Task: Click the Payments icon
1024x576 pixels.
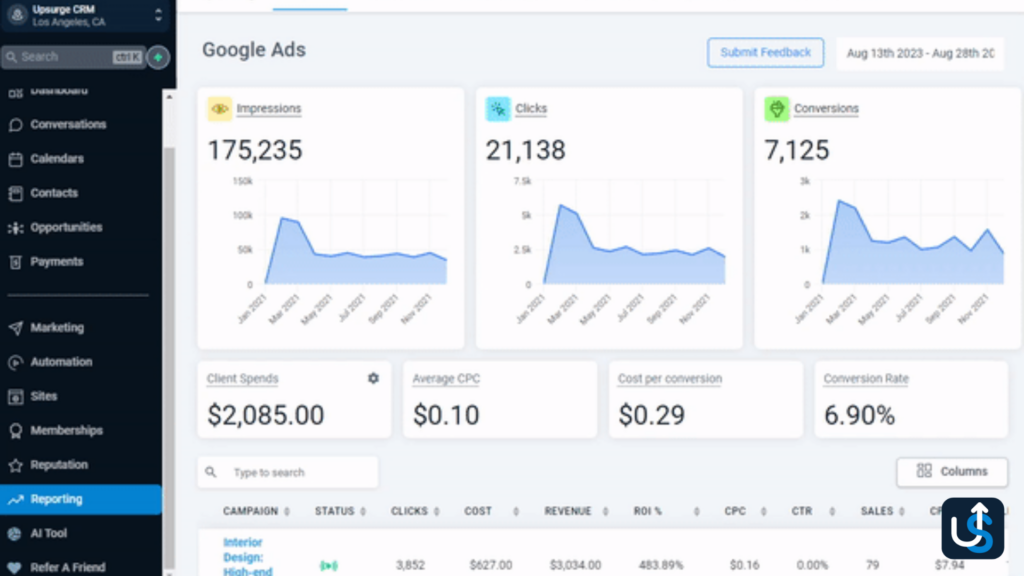Action: click(16, 262)
